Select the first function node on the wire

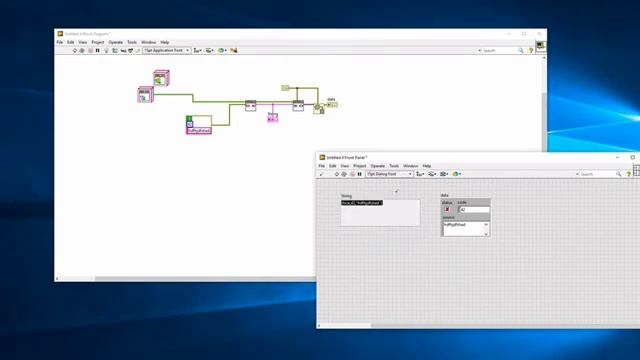click(x=250, y=106)
